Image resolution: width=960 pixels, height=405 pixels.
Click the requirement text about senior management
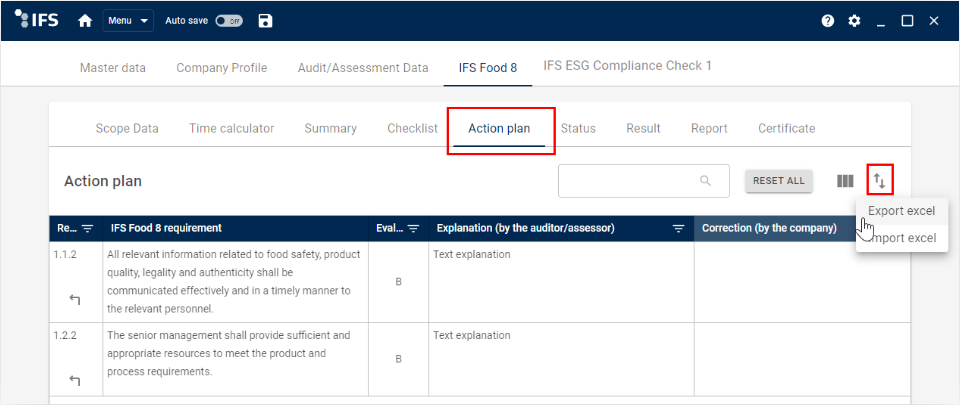pyautogui.click(x=229, y=354)
